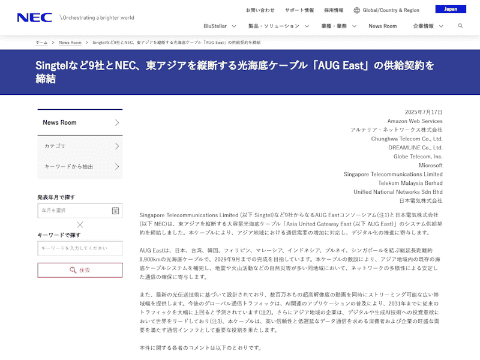The height and width of the screenshot is (360, 480).
Task: Click Singapore Telecommunications Limited in company list
Action: click(x=393, y=174)
